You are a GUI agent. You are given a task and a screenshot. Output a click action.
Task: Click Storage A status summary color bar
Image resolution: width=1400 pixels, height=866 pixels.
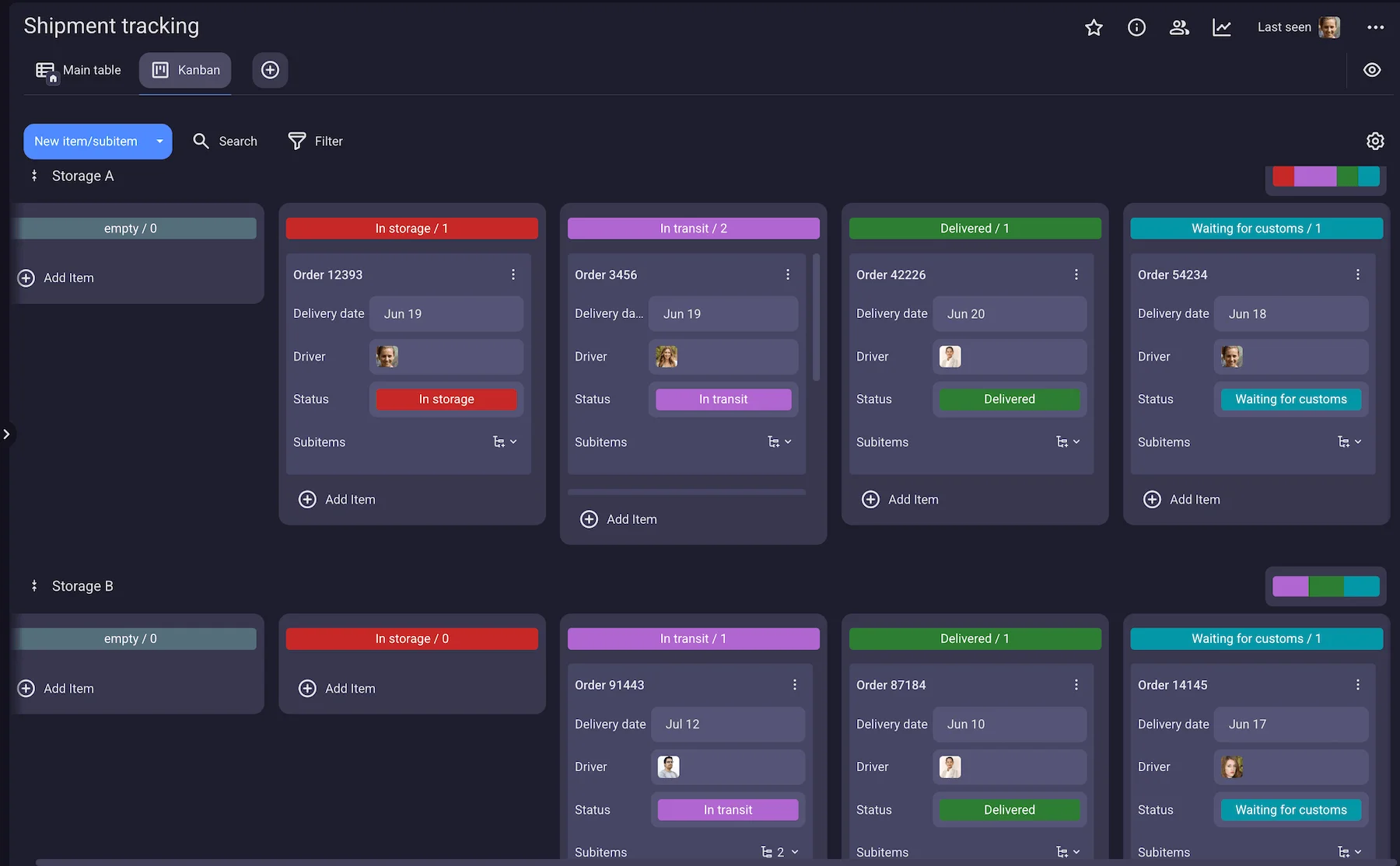(x=1326, y=176)
